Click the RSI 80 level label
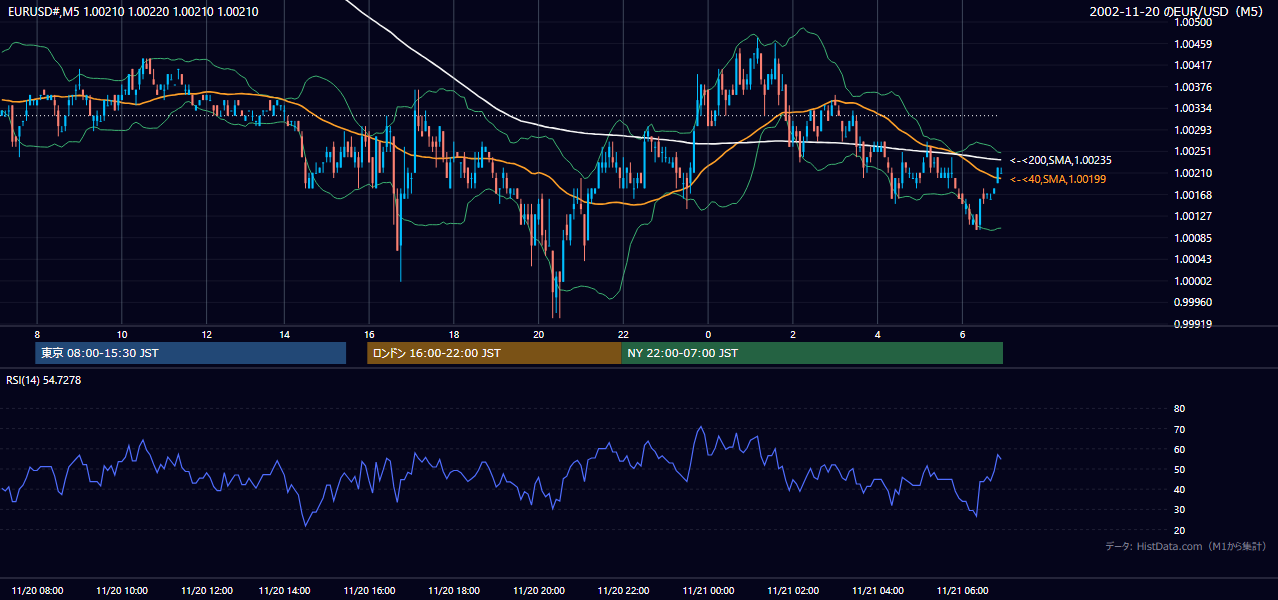The width and height of the screenshot is (1278, 600). (1179, 409)
